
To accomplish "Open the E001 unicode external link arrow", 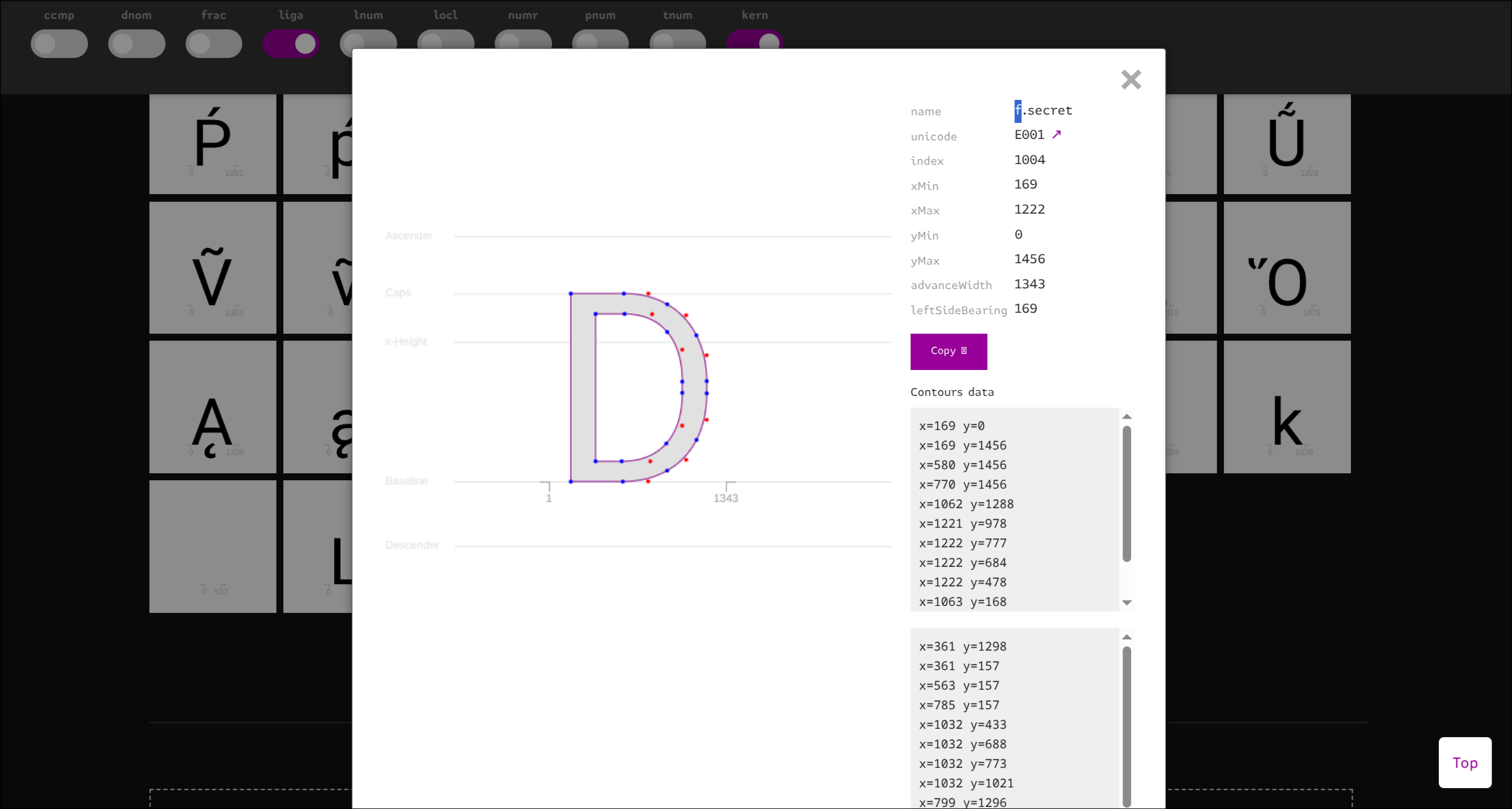I will (x=1056, y=135).
